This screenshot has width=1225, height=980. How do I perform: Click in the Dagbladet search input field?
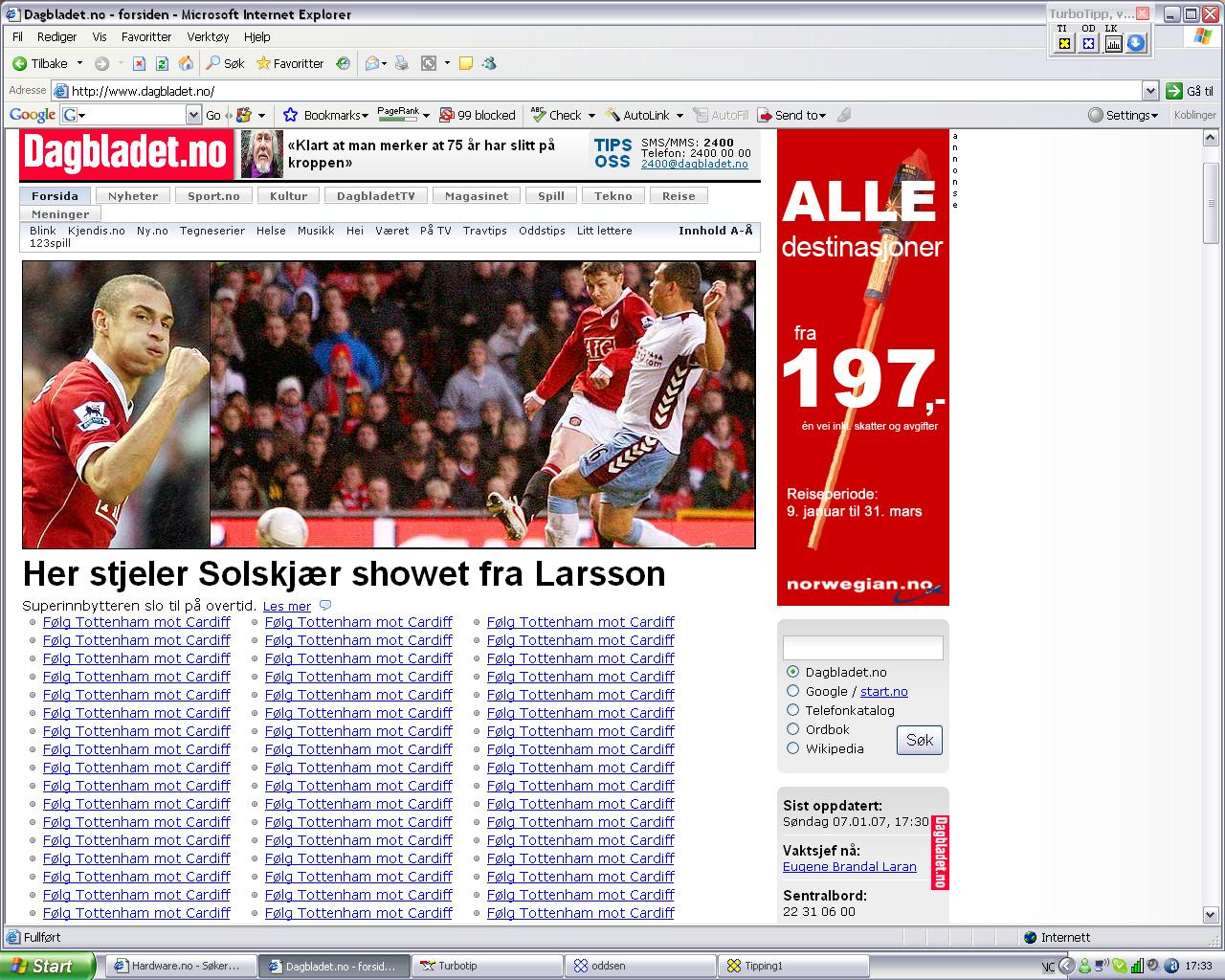(863, 648)
